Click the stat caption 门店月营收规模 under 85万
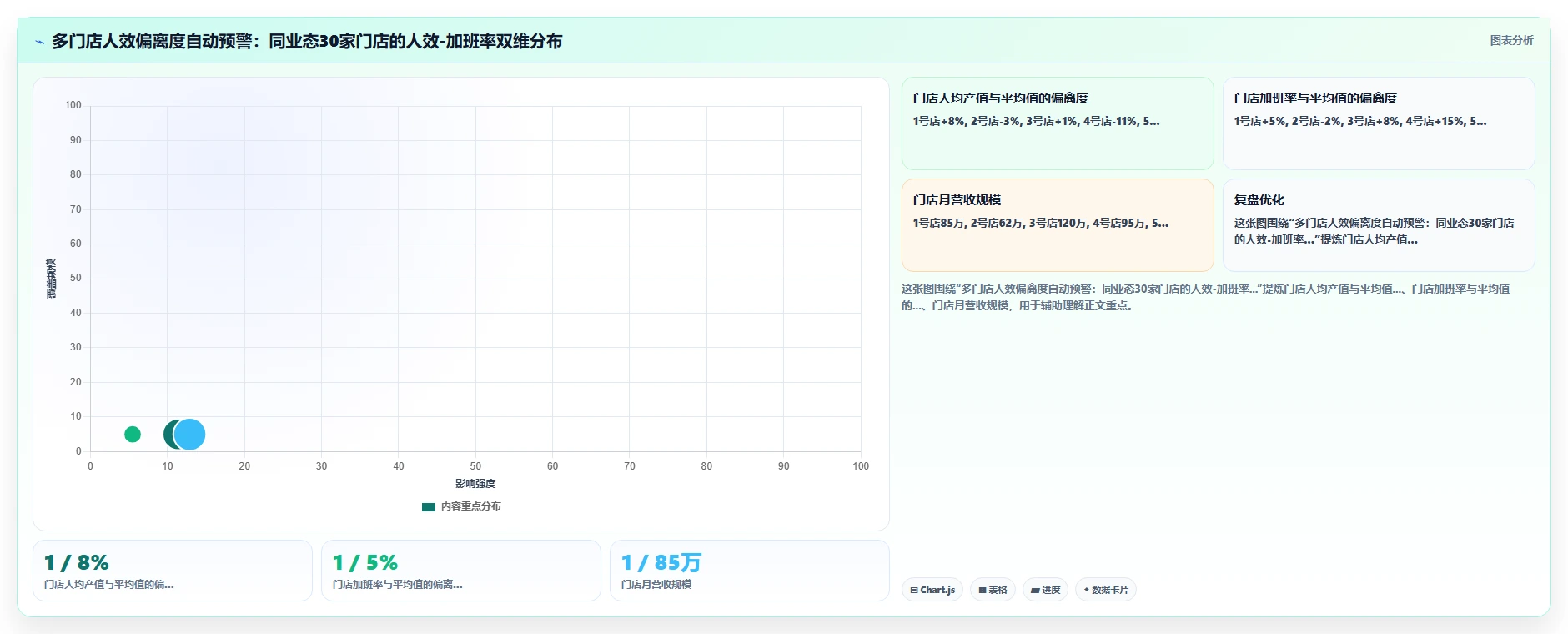 point(656,585)
